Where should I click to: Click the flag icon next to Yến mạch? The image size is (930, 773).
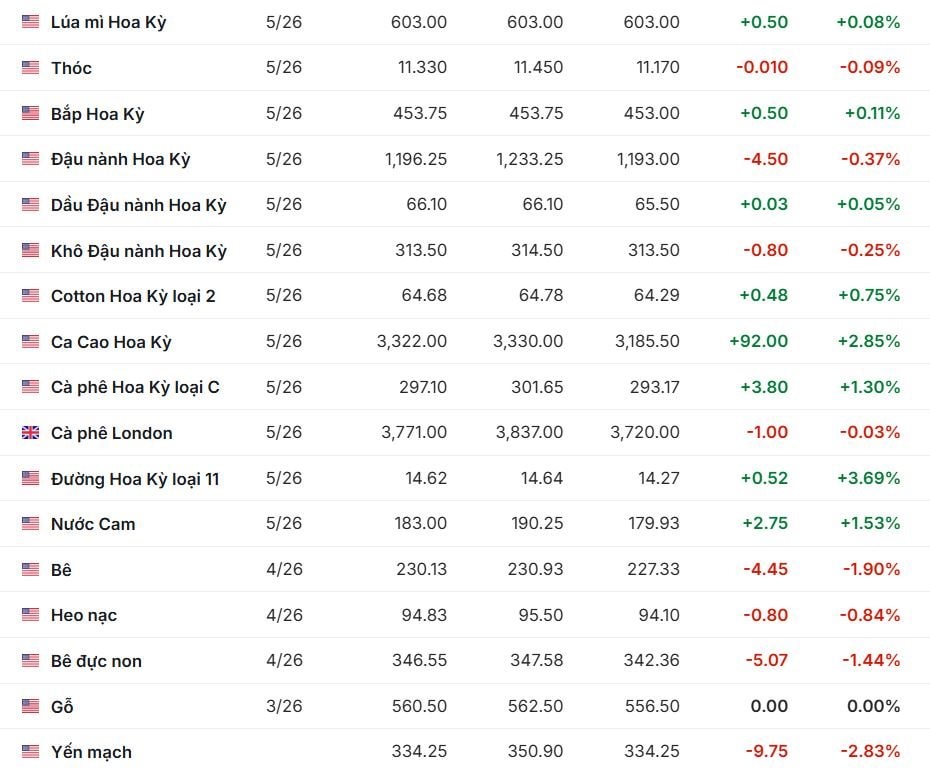(30, 752)
